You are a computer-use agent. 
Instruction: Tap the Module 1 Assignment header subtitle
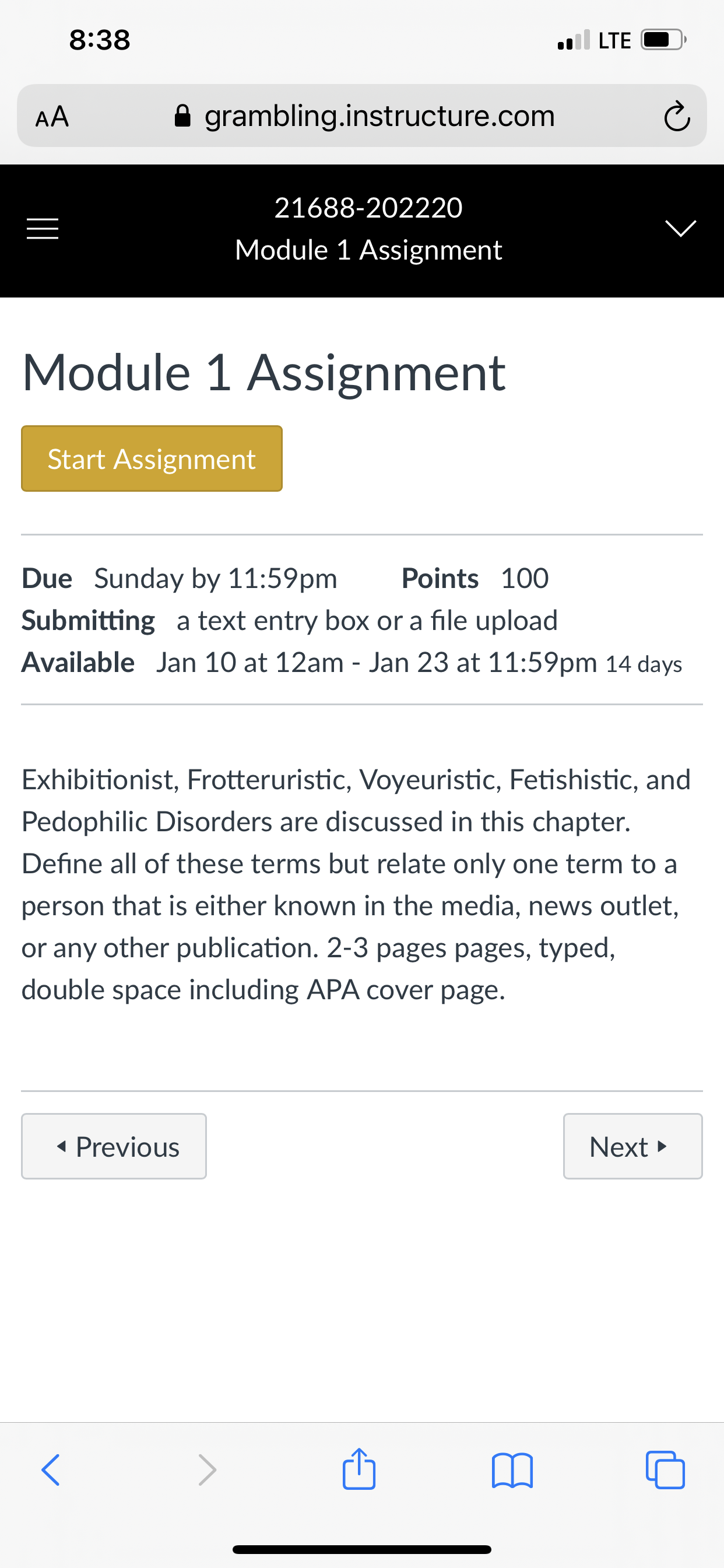coord(368,250)
